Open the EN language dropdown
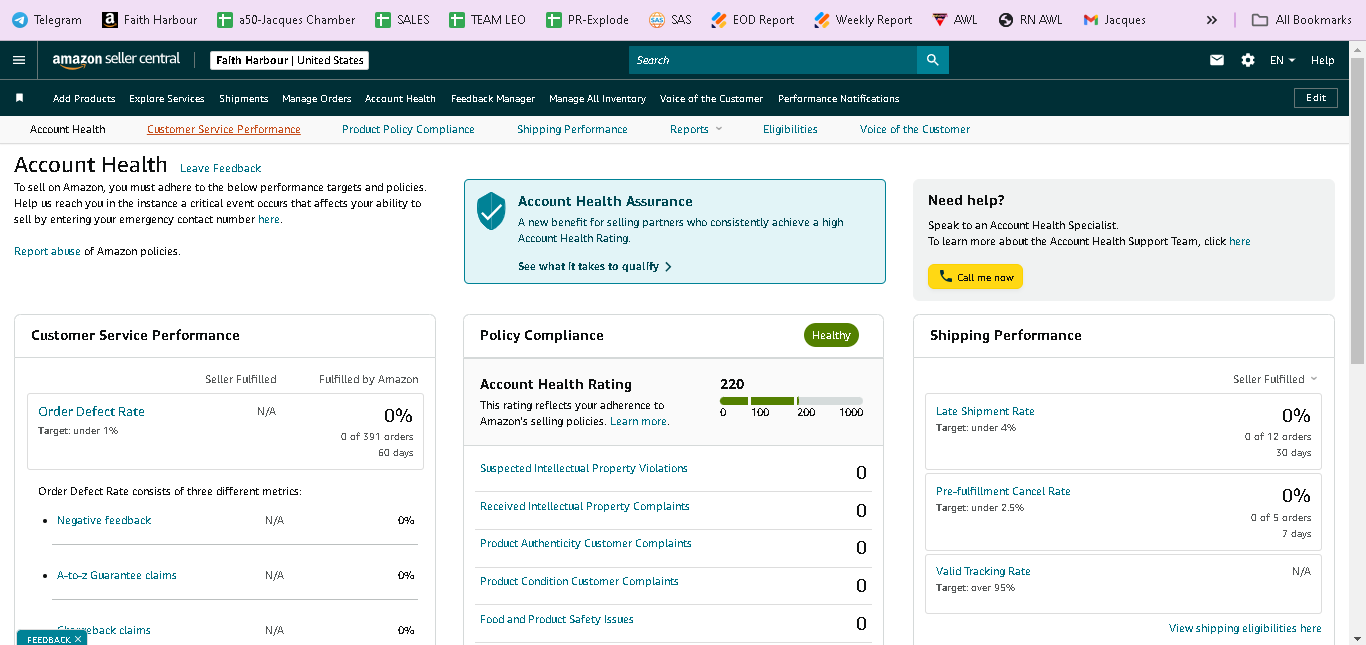Image resolution: width=1366 pixels, height=645 pixels. pos(1282,60)
